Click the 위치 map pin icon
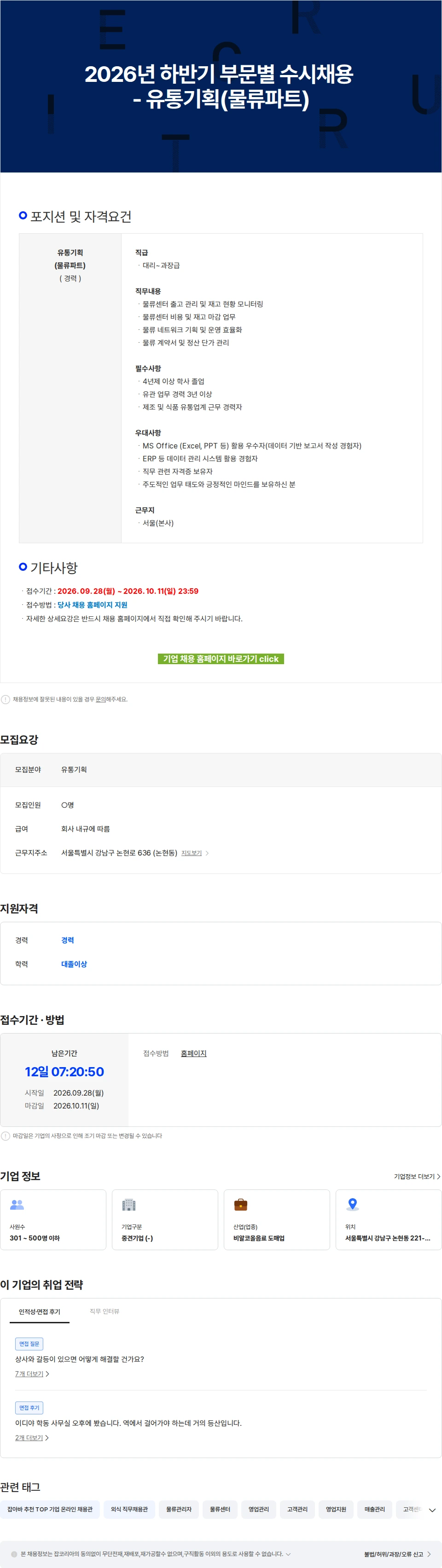 point(352,1204)
